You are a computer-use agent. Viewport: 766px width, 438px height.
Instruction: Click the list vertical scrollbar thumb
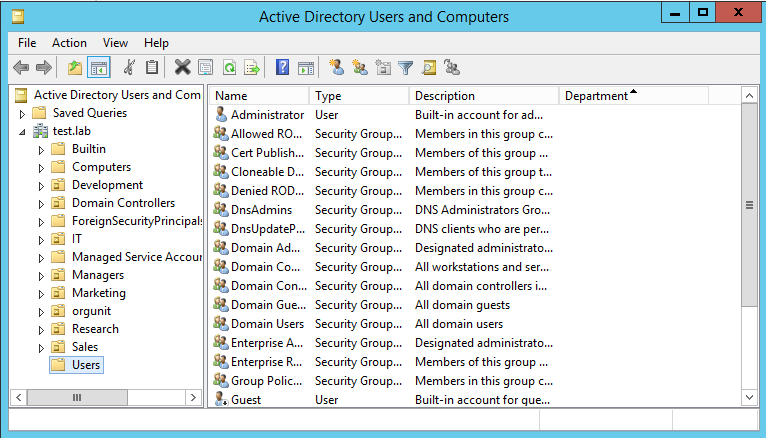coord(749,205)
